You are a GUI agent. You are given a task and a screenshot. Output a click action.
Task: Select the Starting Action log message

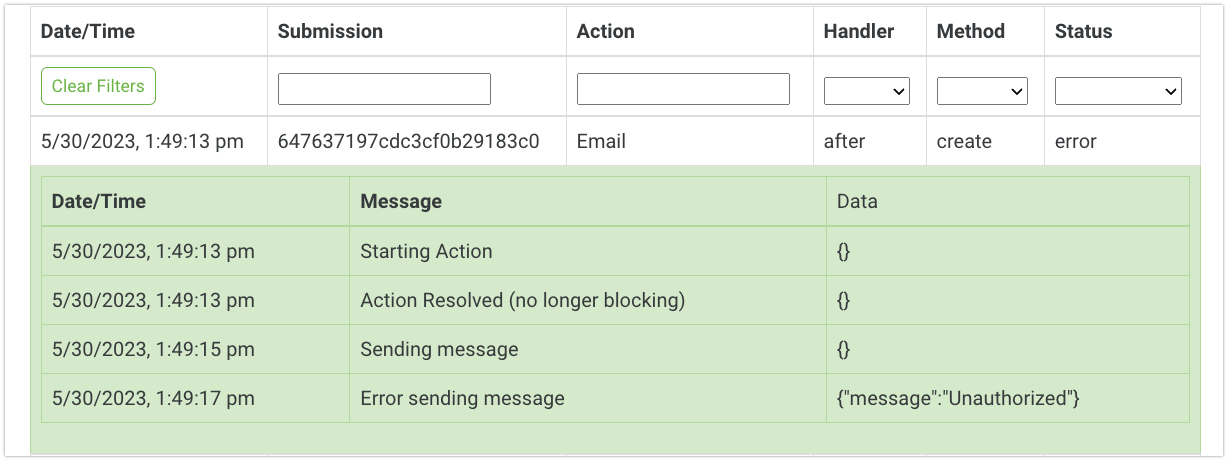[x=426, y=251]
